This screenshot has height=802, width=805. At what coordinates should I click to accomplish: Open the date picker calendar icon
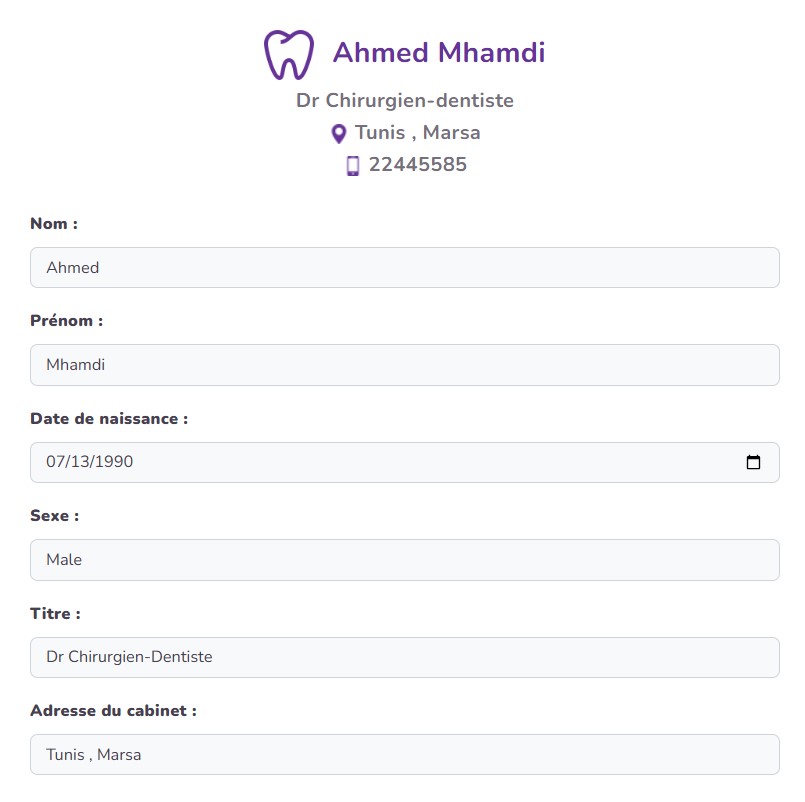pyautogui.click(x=753, y=463)
